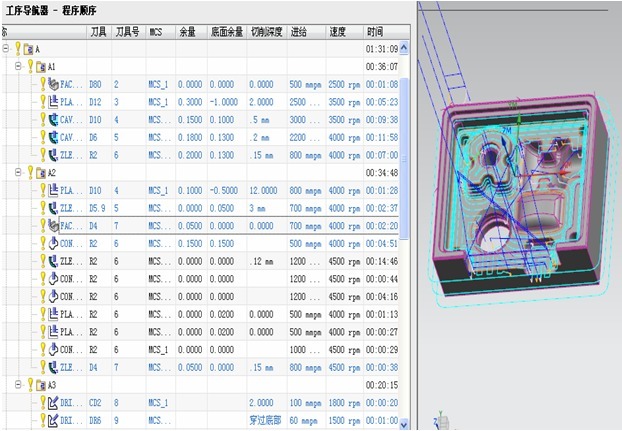Click the planar mill icon of the D12 operation

coord(53,101)
